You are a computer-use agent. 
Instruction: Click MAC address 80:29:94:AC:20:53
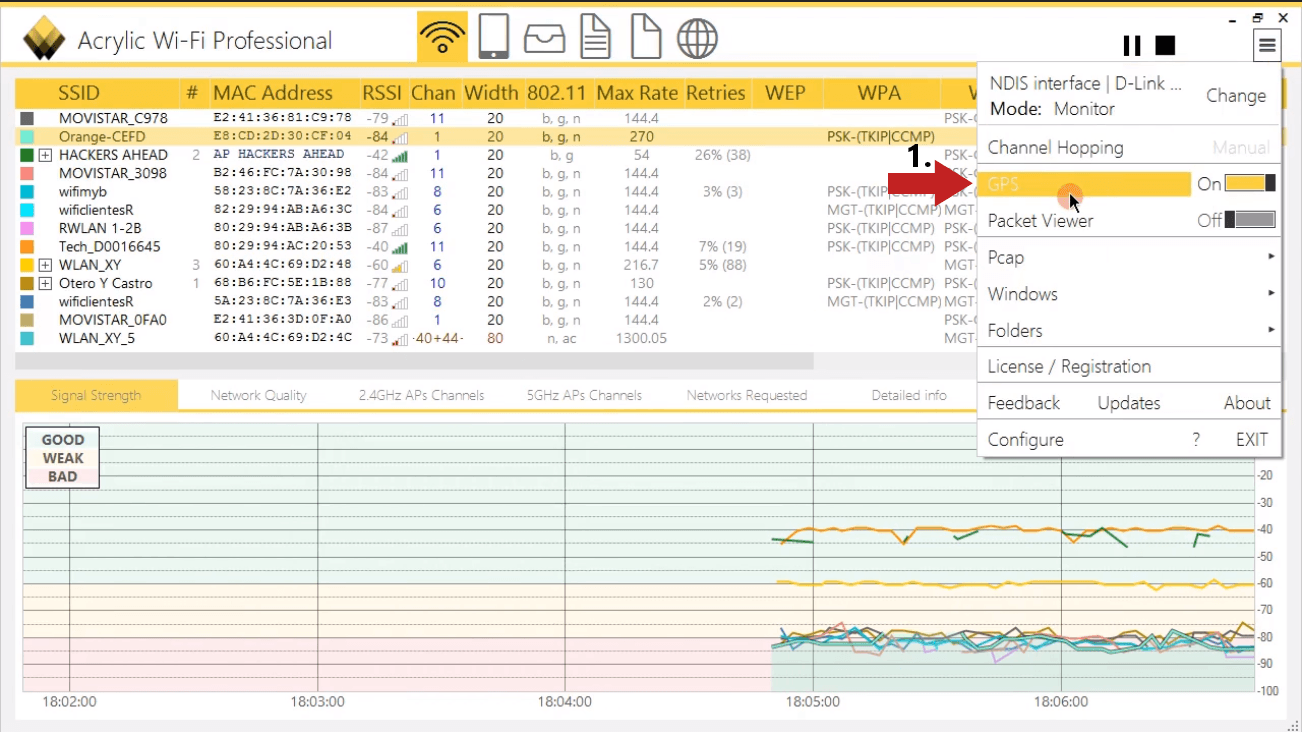(283, 246)
